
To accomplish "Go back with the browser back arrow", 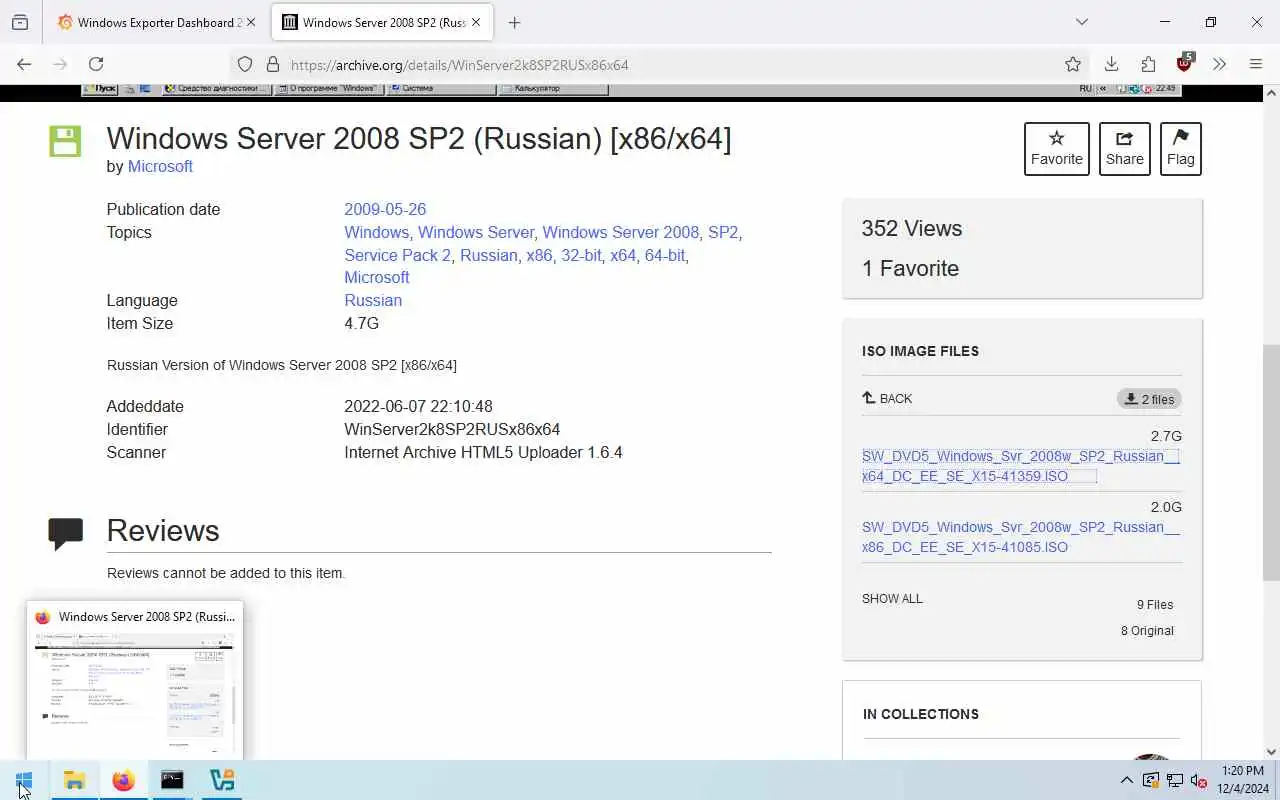I will 24,64.
